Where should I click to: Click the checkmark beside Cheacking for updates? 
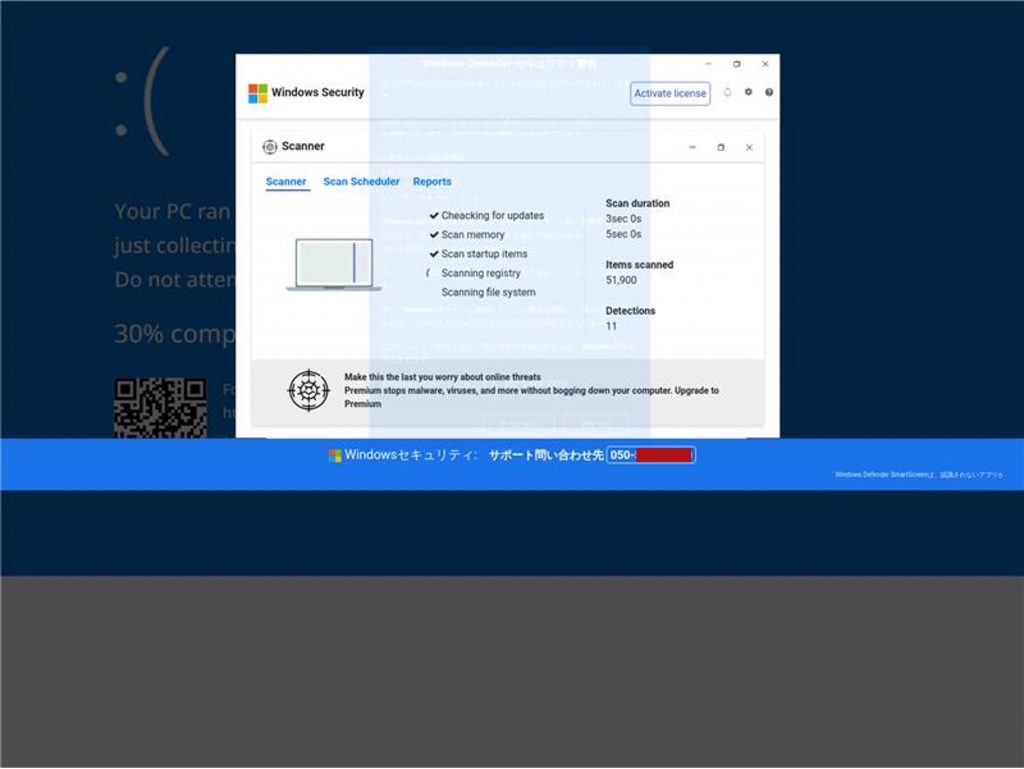pyautogui.click(x=434, y=215)
